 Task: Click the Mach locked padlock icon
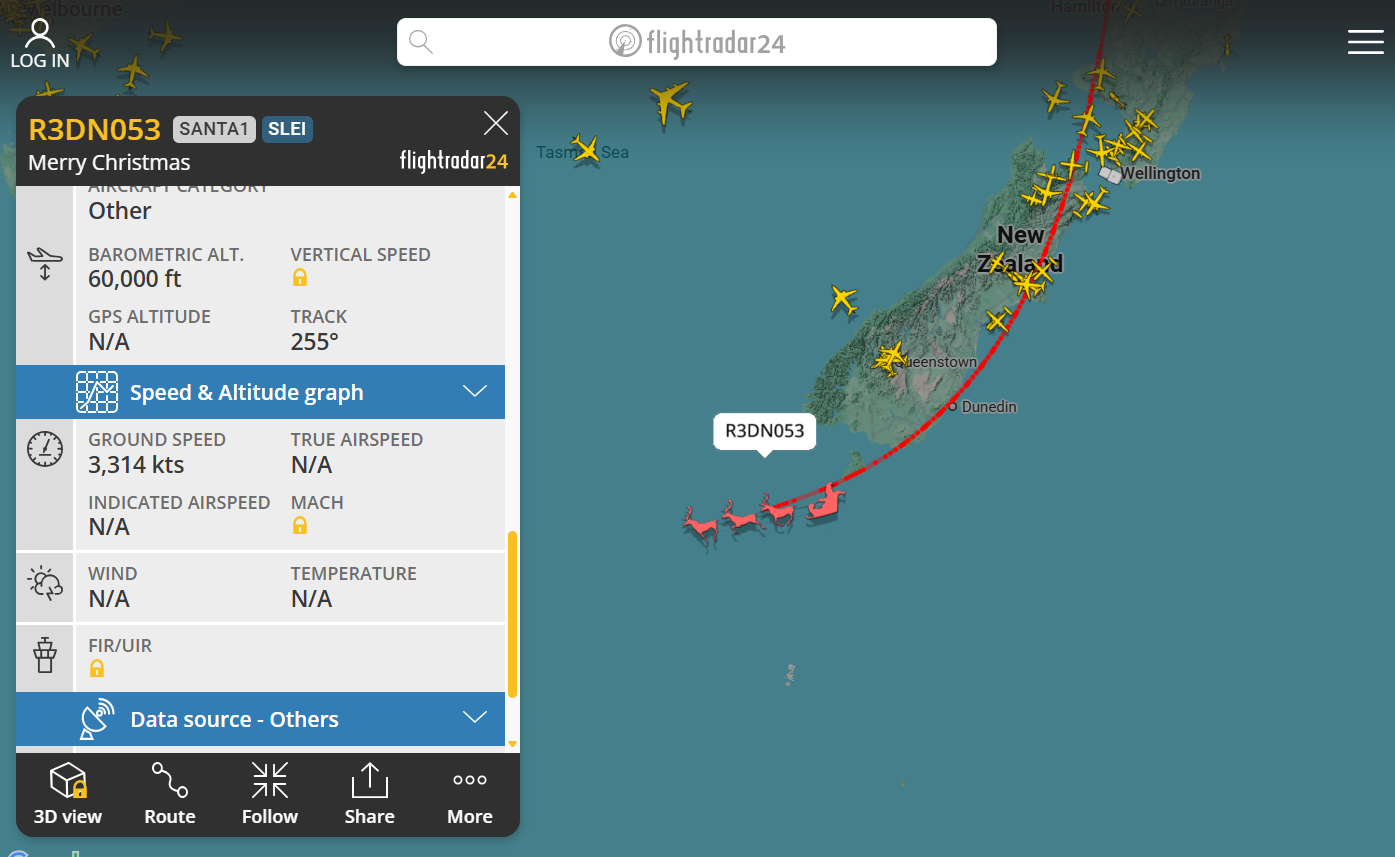coord(300,525)
